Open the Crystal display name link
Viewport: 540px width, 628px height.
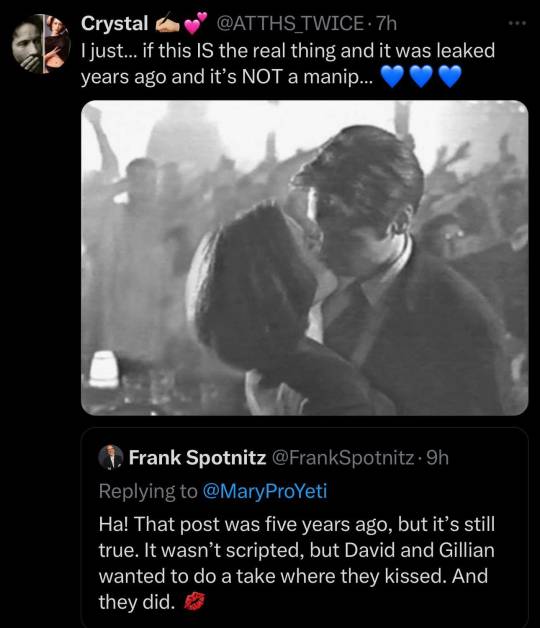[115, 24]
